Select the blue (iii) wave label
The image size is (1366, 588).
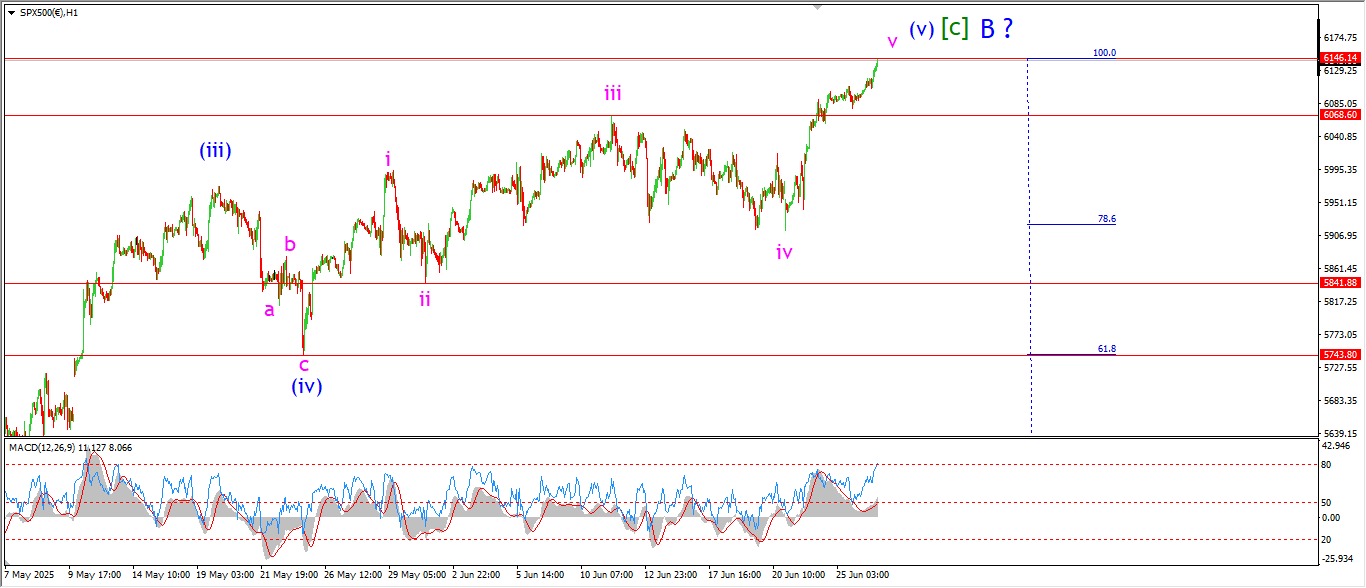(215, 151)
